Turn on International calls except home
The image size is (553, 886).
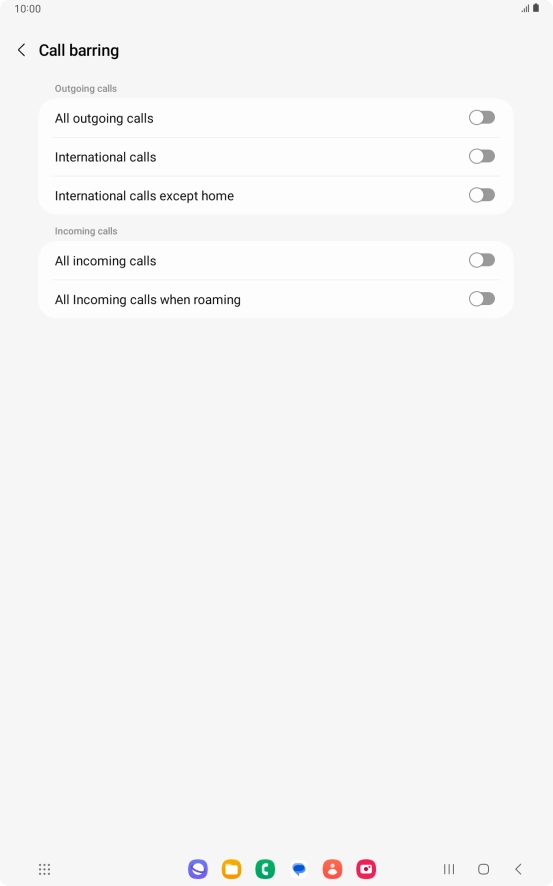pos(482,195)
